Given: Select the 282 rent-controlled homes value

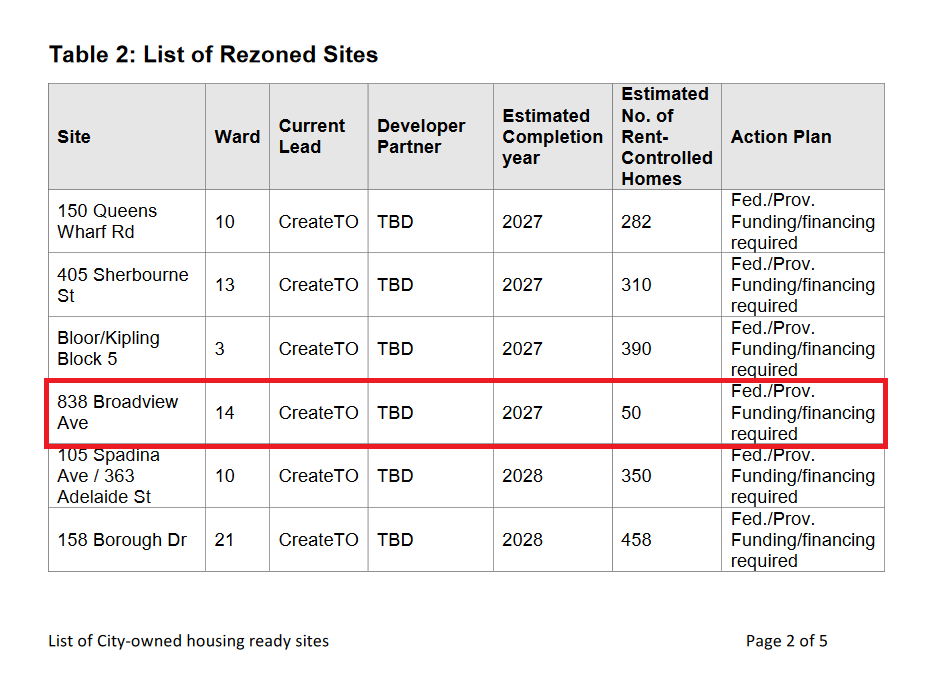Looking at the screenshot, I should click(x=636, y=222).
